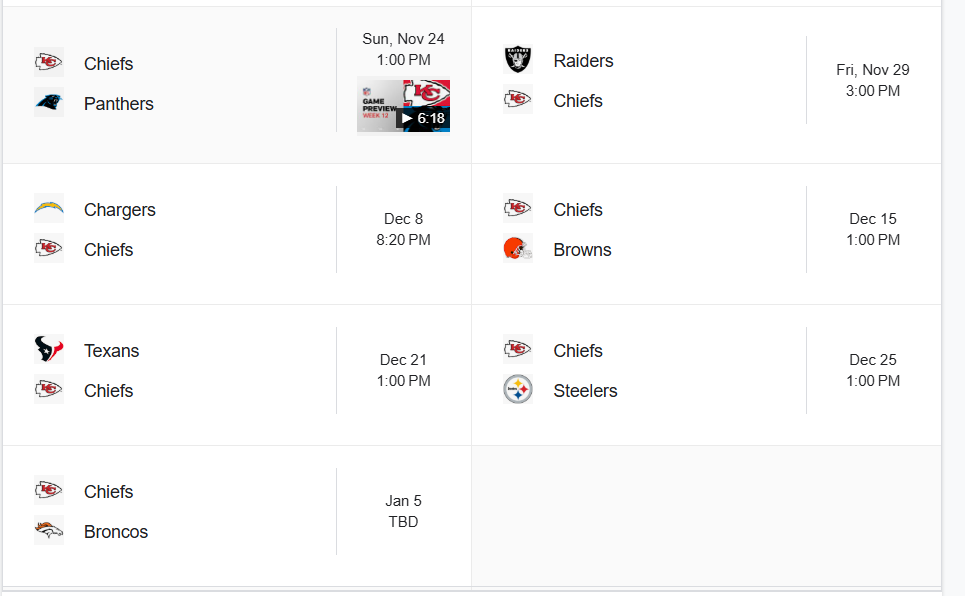965x596 pixels.
Task: Open the Steelers team name
Action: [x=585, y=390]
